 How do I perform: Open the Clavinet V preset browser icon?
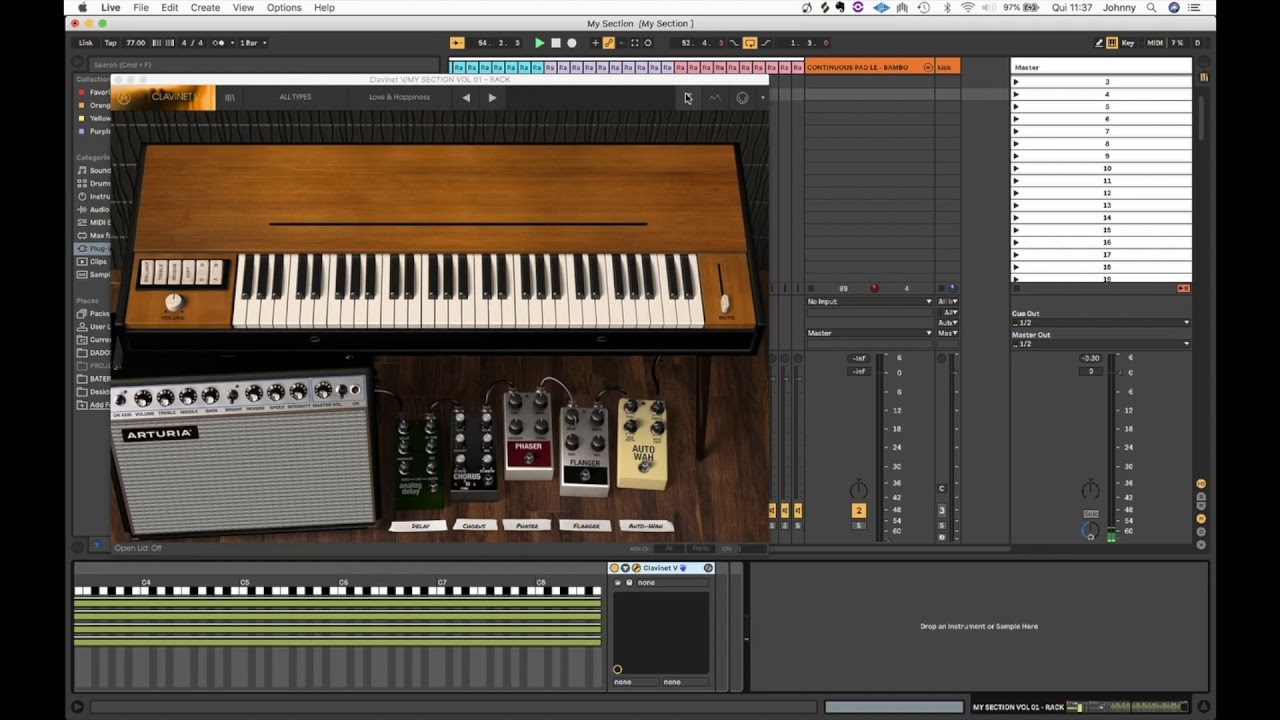coord(229,98)
